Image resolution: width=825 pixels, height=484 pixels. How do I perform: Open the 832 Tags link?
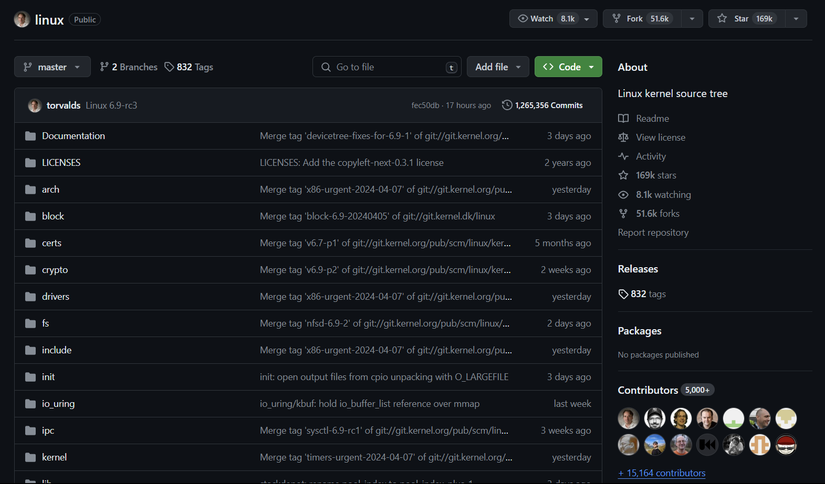tap(189, 67)
